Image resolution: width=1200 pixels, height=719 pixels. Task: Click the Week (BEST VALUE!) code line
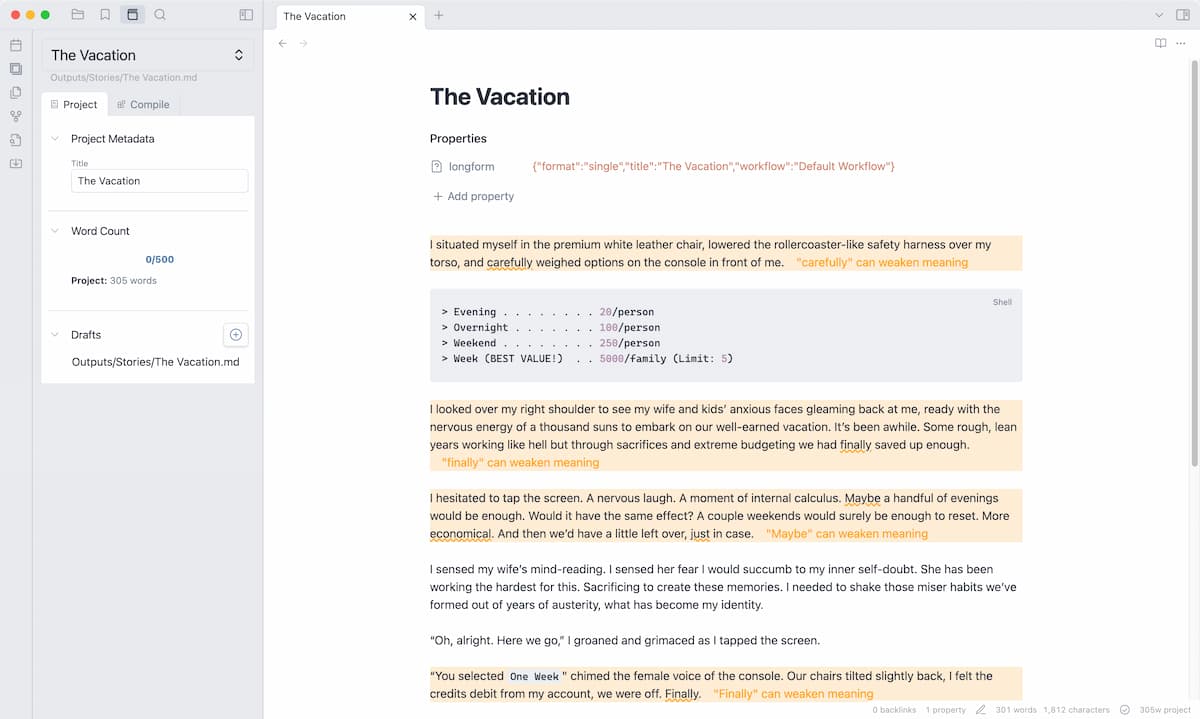tap(587, 358)
